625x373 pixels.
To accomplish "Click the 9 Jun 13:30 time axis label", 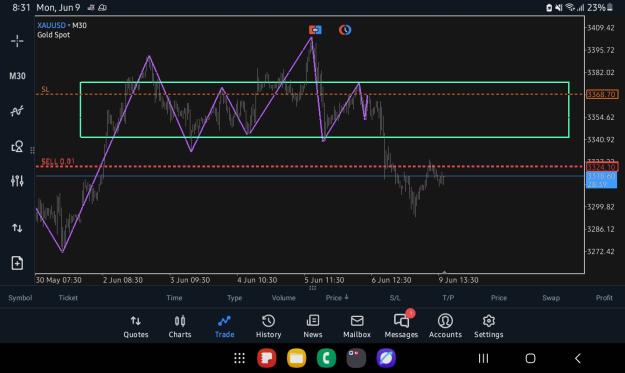I will click(458, 280).
